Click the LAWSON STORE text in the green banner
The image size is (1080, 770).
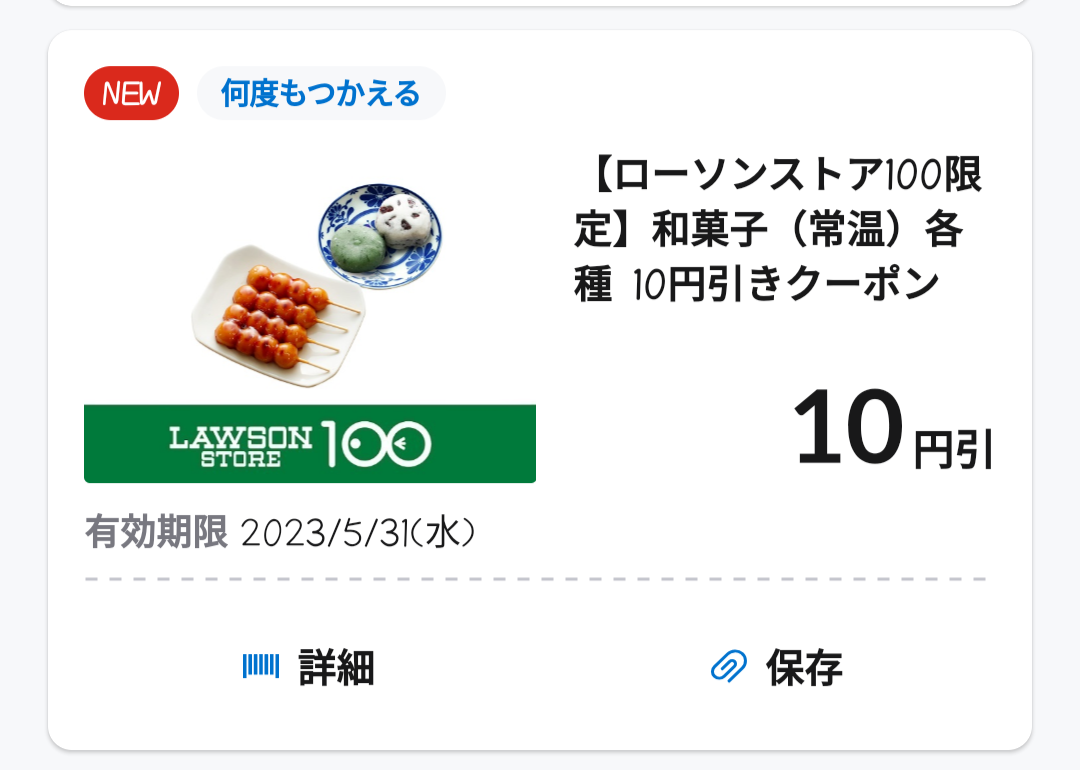(x=241, y=444)
